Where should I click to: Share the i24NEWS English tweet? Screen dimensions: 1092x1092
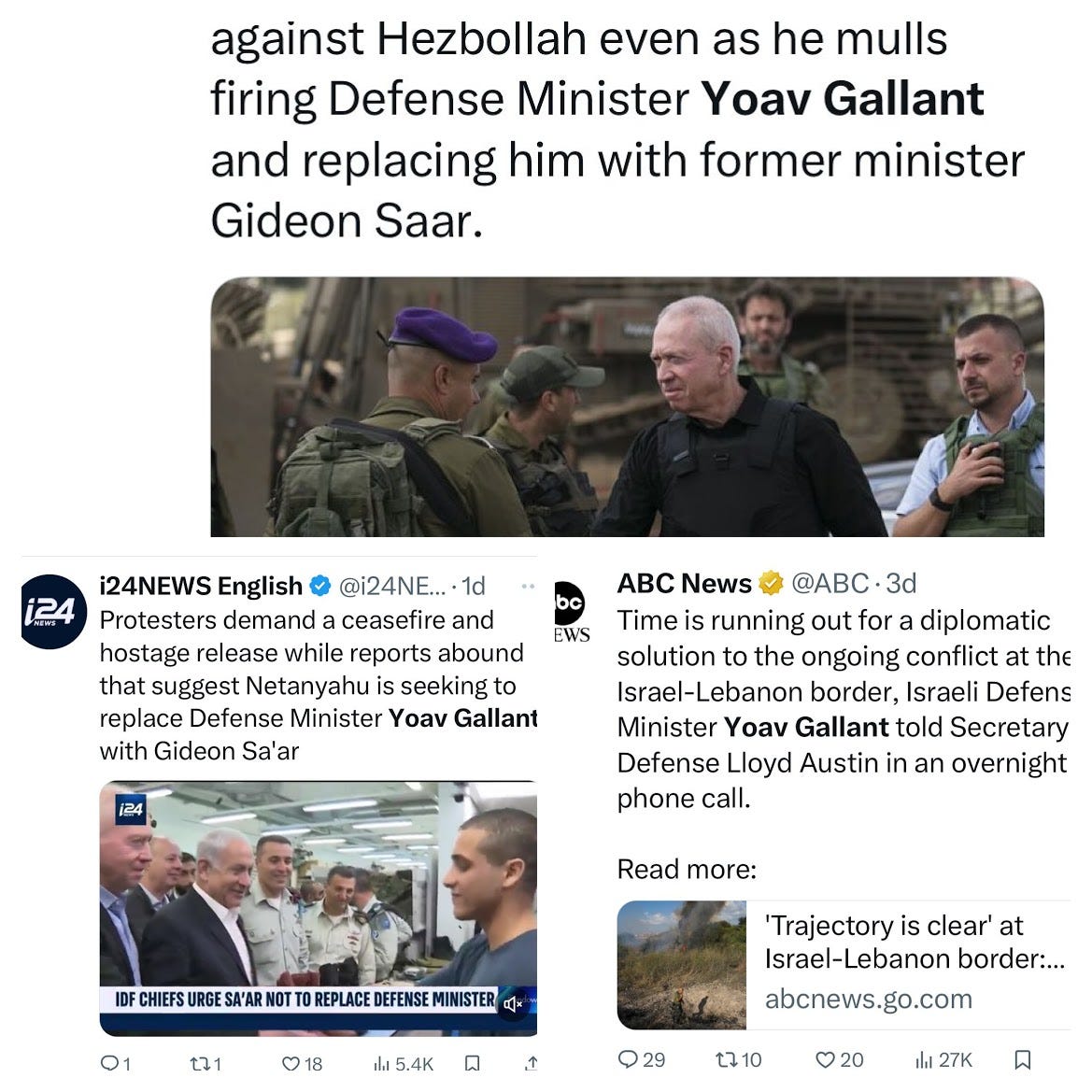pos(531,1063)
